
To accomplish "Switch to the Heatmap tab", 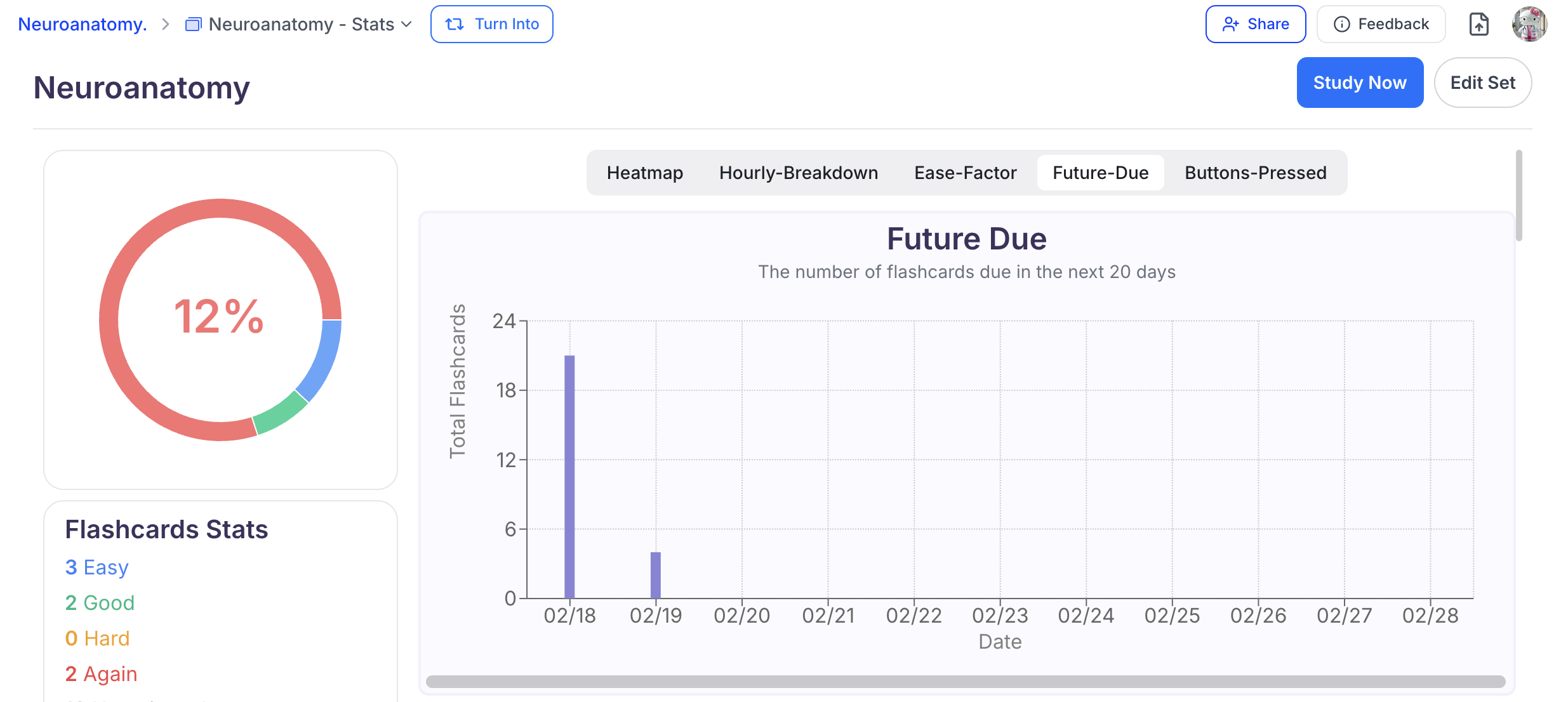I will 644,173.
